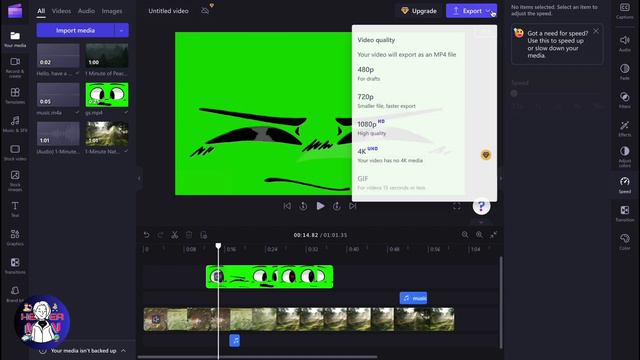
Task: Switch to the Images media tab
Action: tap(112, 11)
